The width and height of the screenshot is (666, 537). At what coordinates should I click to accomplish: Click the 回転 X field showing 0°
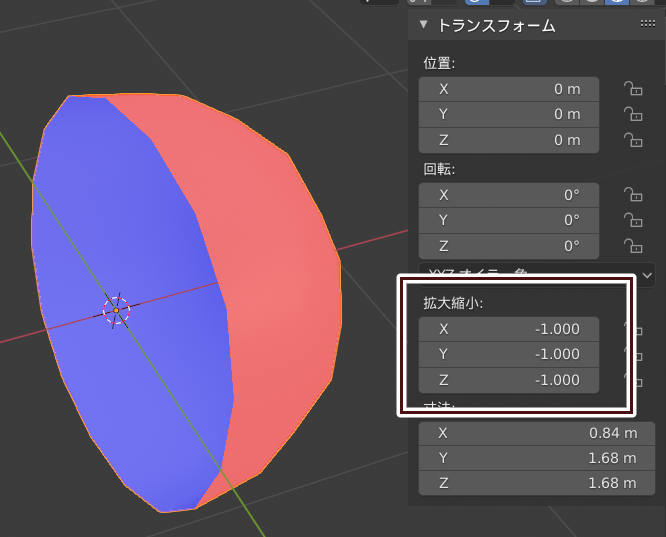coord(508,195)
